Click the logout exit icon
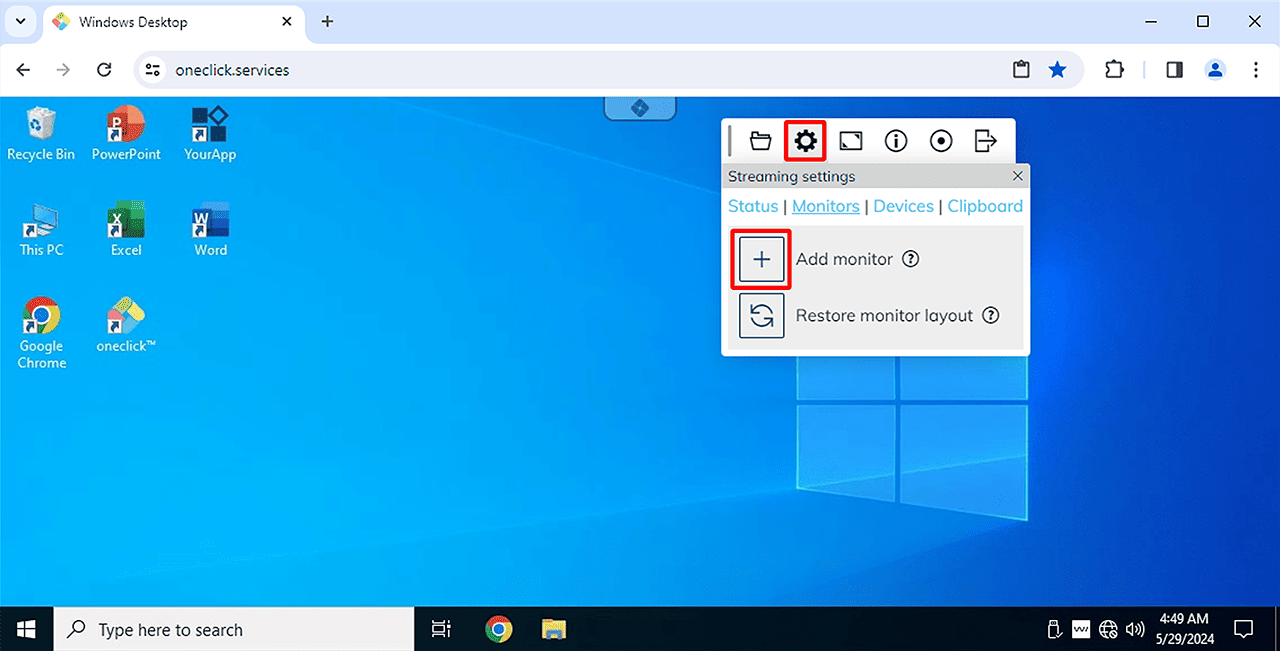Viewport: 1280px width, 651px height. pyautogui.click(x=986, y=141)
